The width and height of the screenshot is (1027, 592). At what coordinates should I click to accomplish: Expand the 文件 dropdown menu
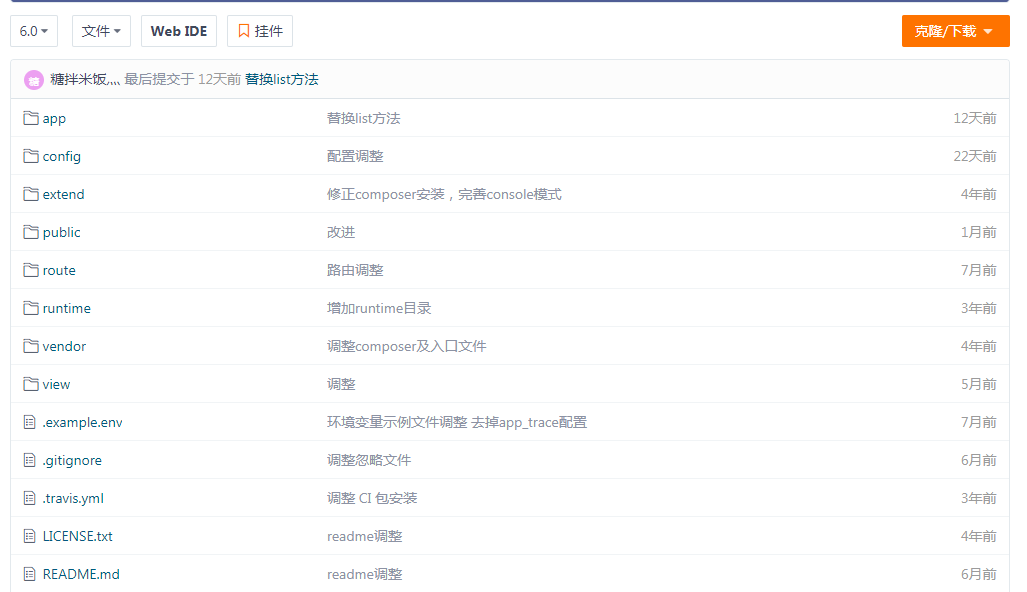[x=101, y=31]
